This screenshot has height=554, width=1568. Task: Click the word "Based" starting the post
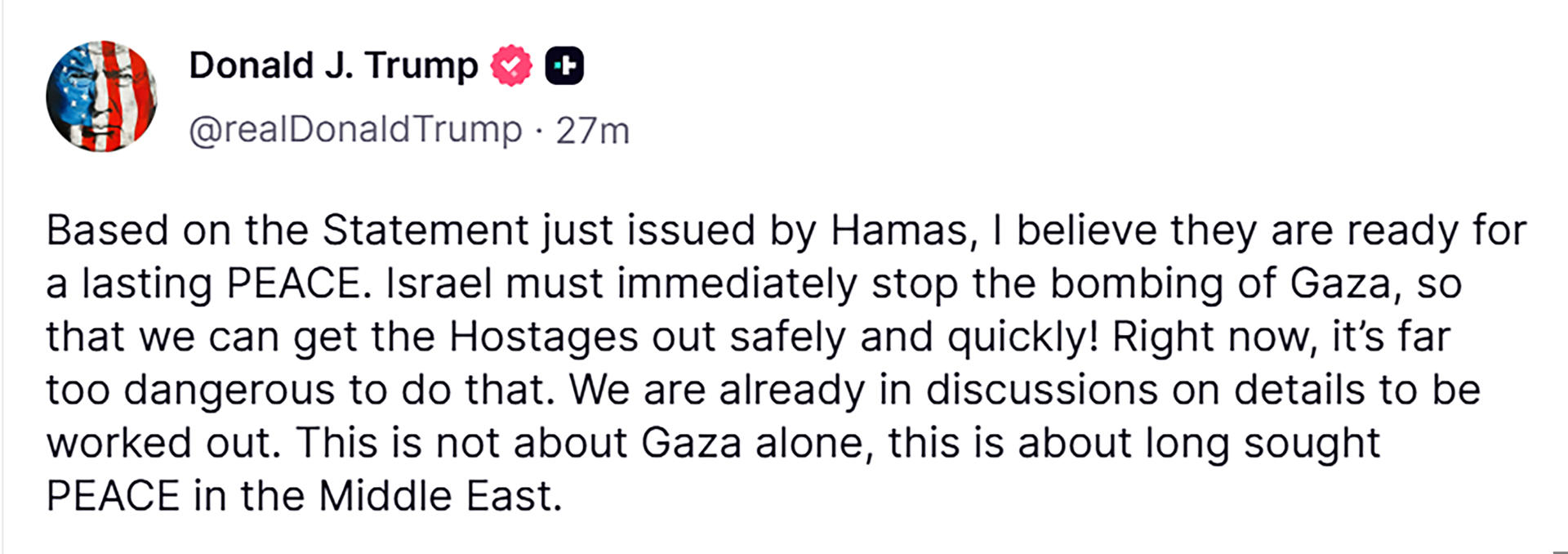[x=108, y=231]
